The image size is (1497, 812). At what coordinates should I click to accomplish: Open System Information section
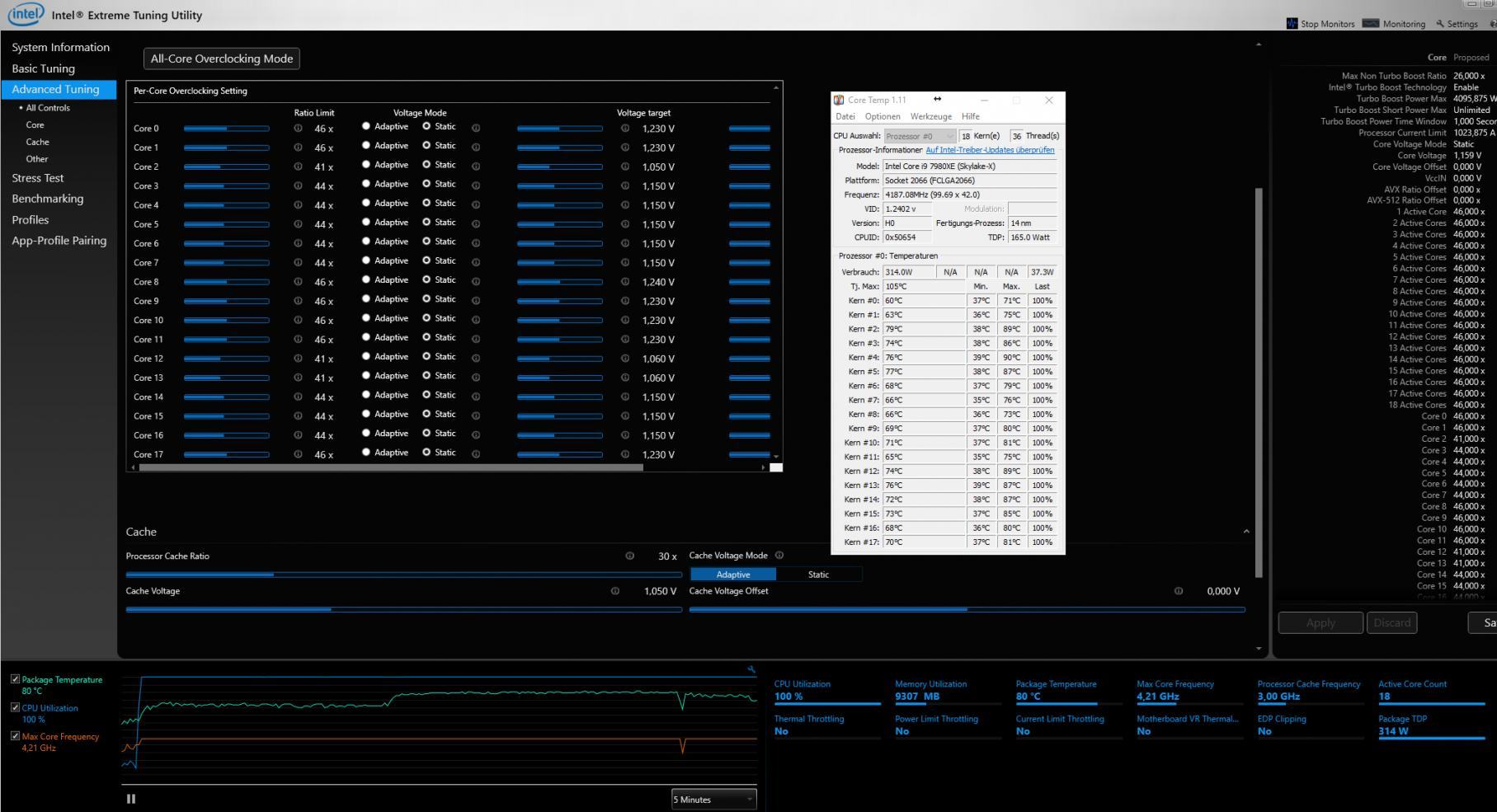click(60, 47)
